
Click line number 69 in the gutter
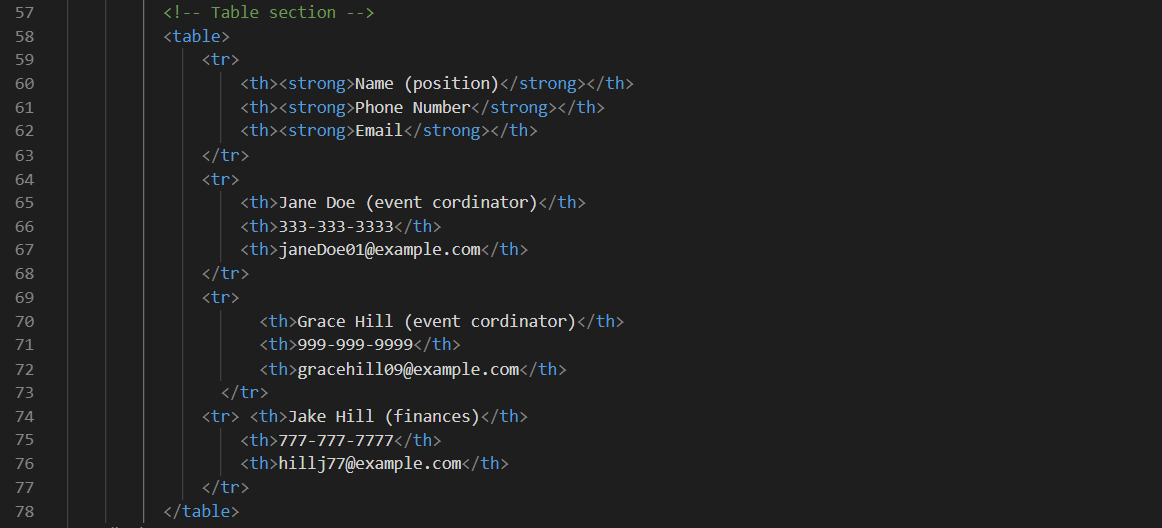tap(24, 297)
